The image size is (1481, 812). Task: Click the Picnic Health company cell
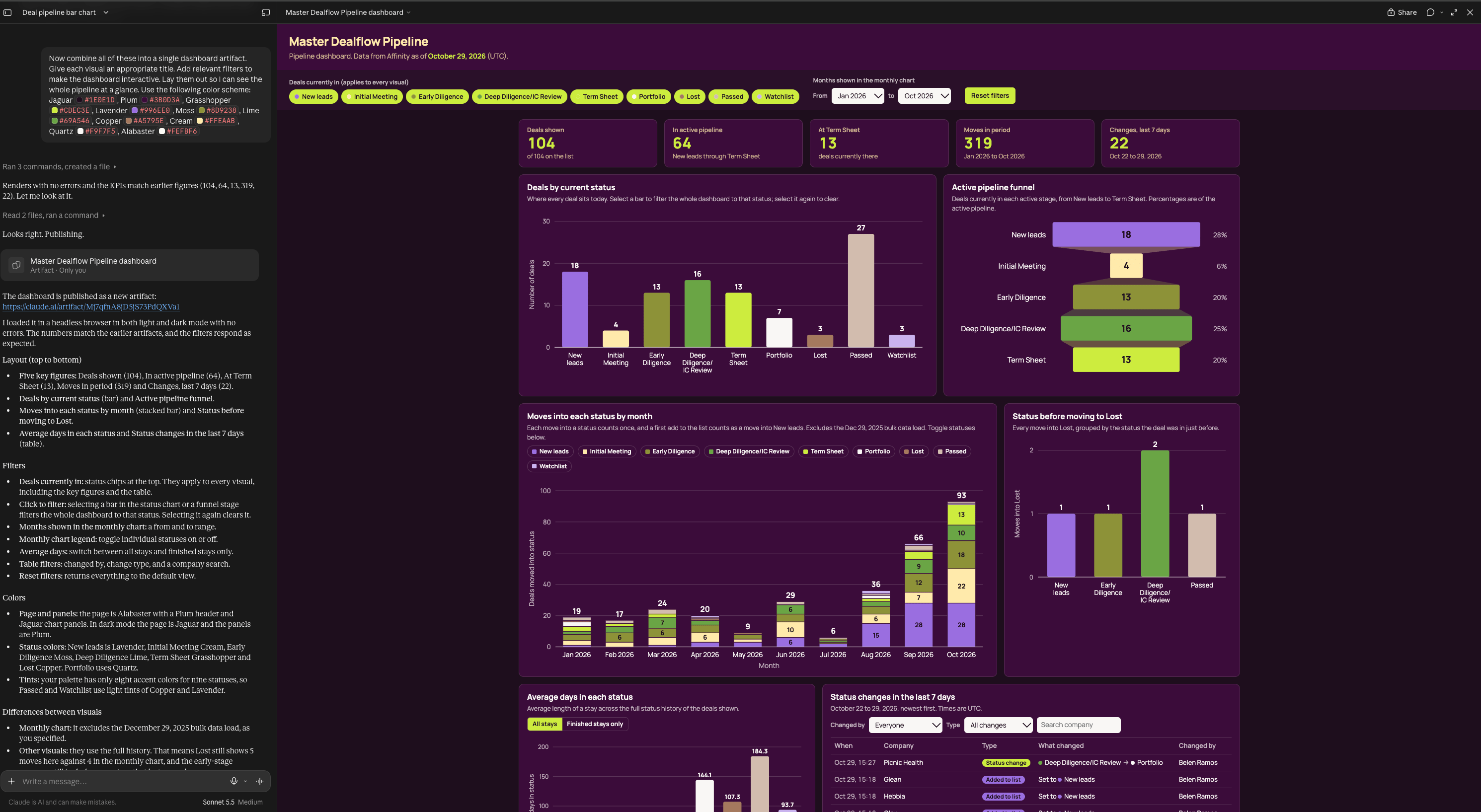tap(903, 762)
